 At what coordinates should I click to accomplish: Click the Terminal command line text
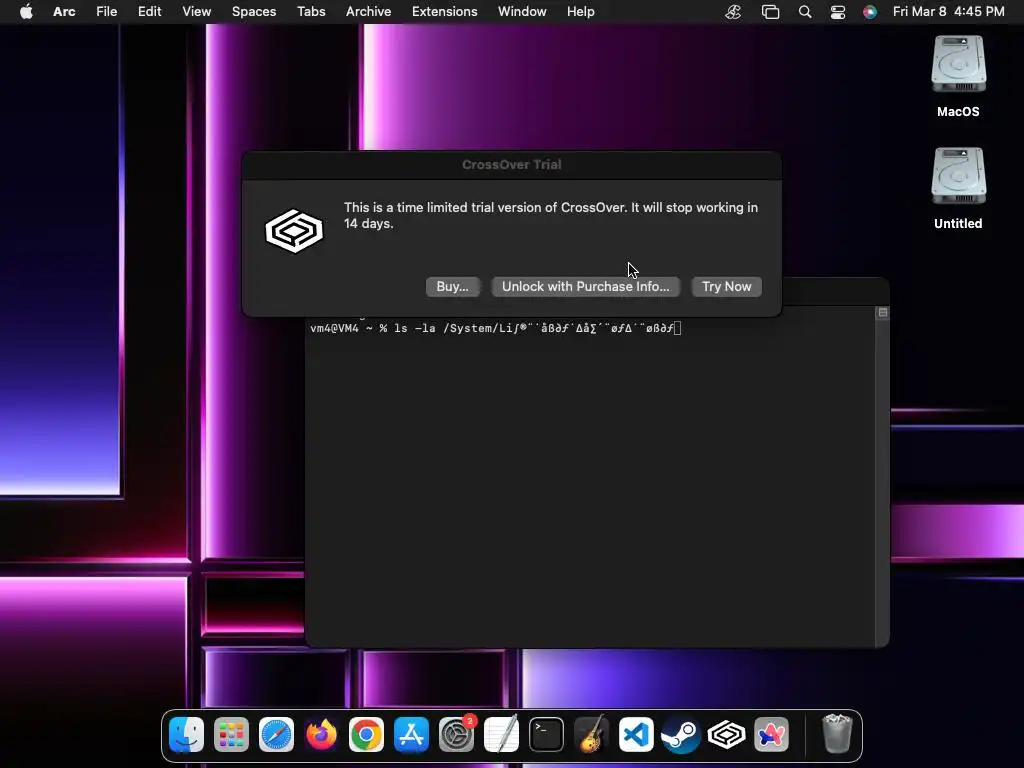pyautogui.click(x=495, y=328)
